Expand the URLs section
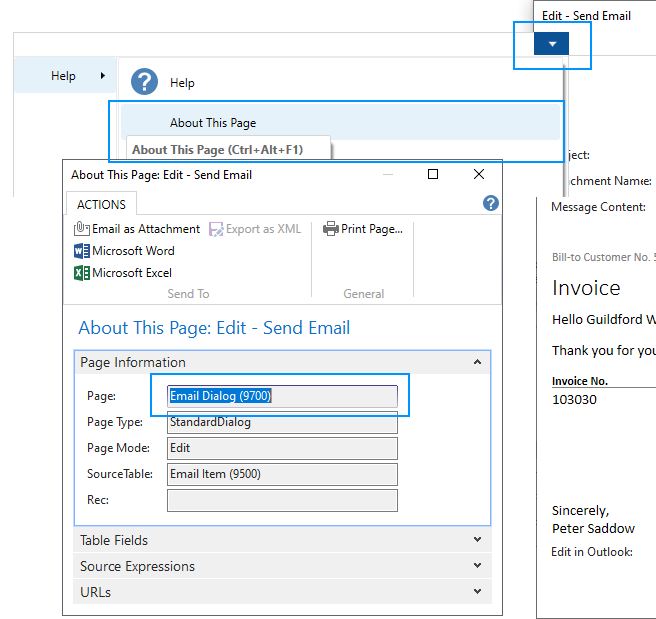 click(282, 592)
